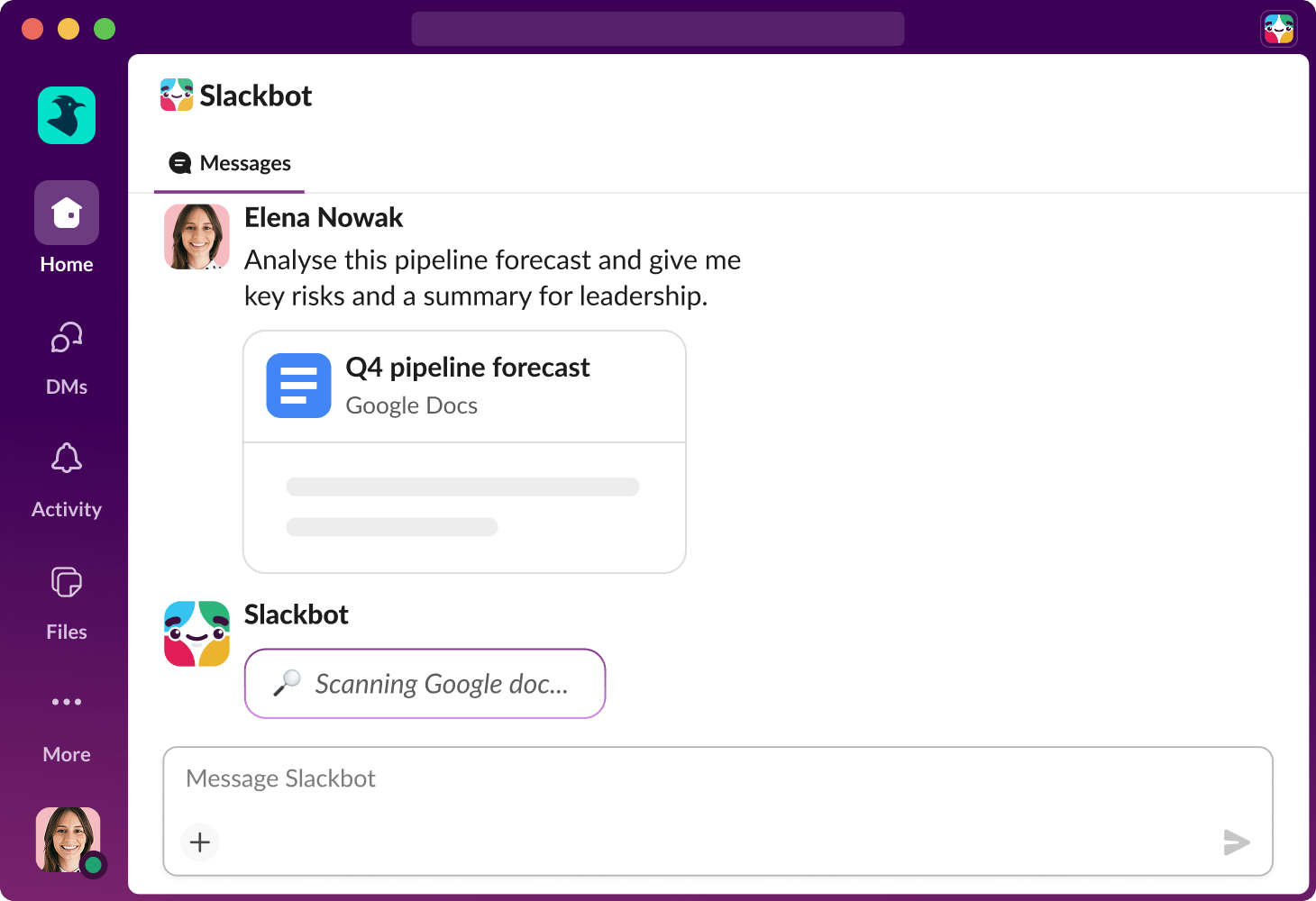Click the green traffic light to toggle fullscreen
Viewport: 1316px width, 901px height.
coord(105,29)
